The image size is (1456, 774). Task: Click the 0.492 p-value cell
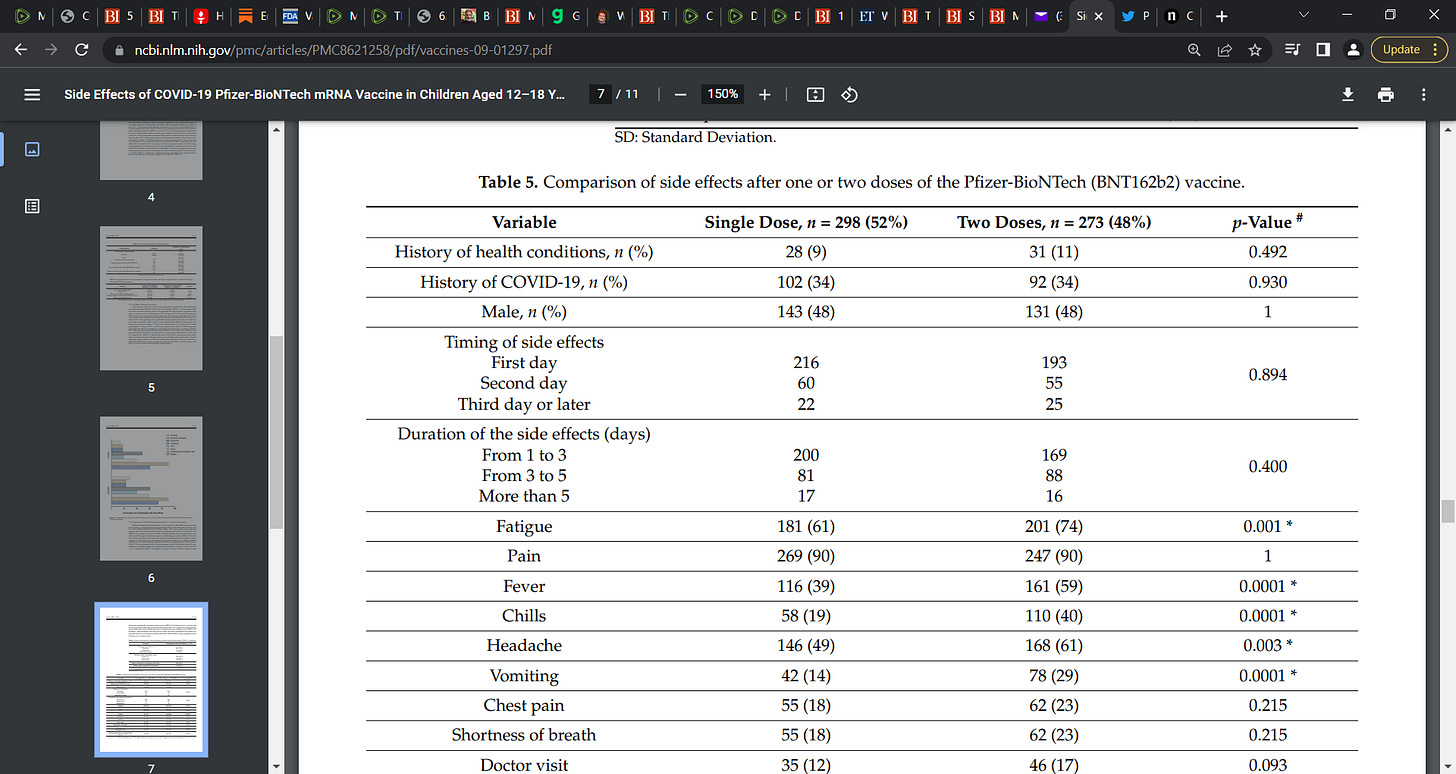point(1267,252)
